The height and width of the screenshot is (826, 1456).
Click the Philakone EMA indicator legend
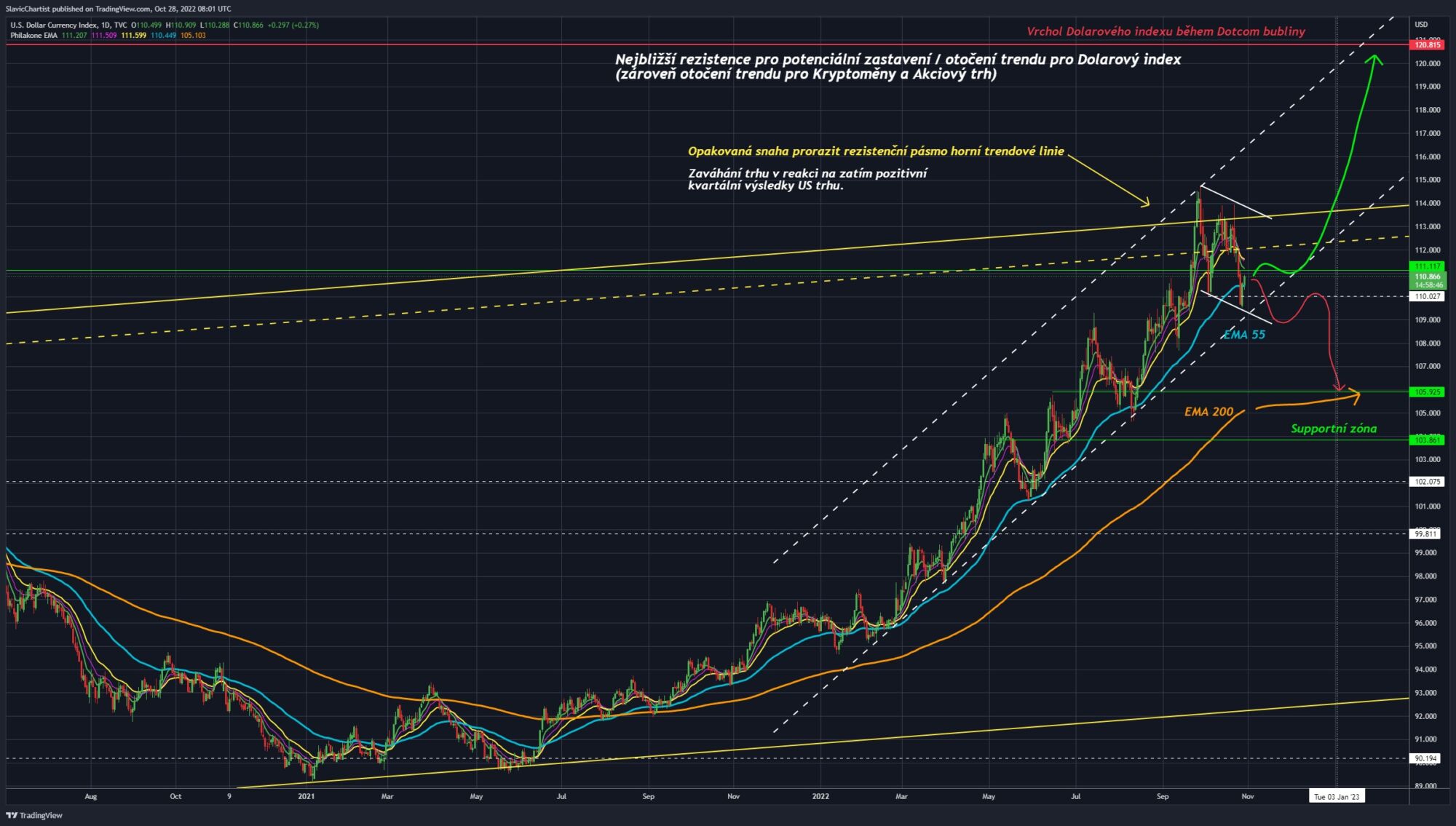pos(33,35)
